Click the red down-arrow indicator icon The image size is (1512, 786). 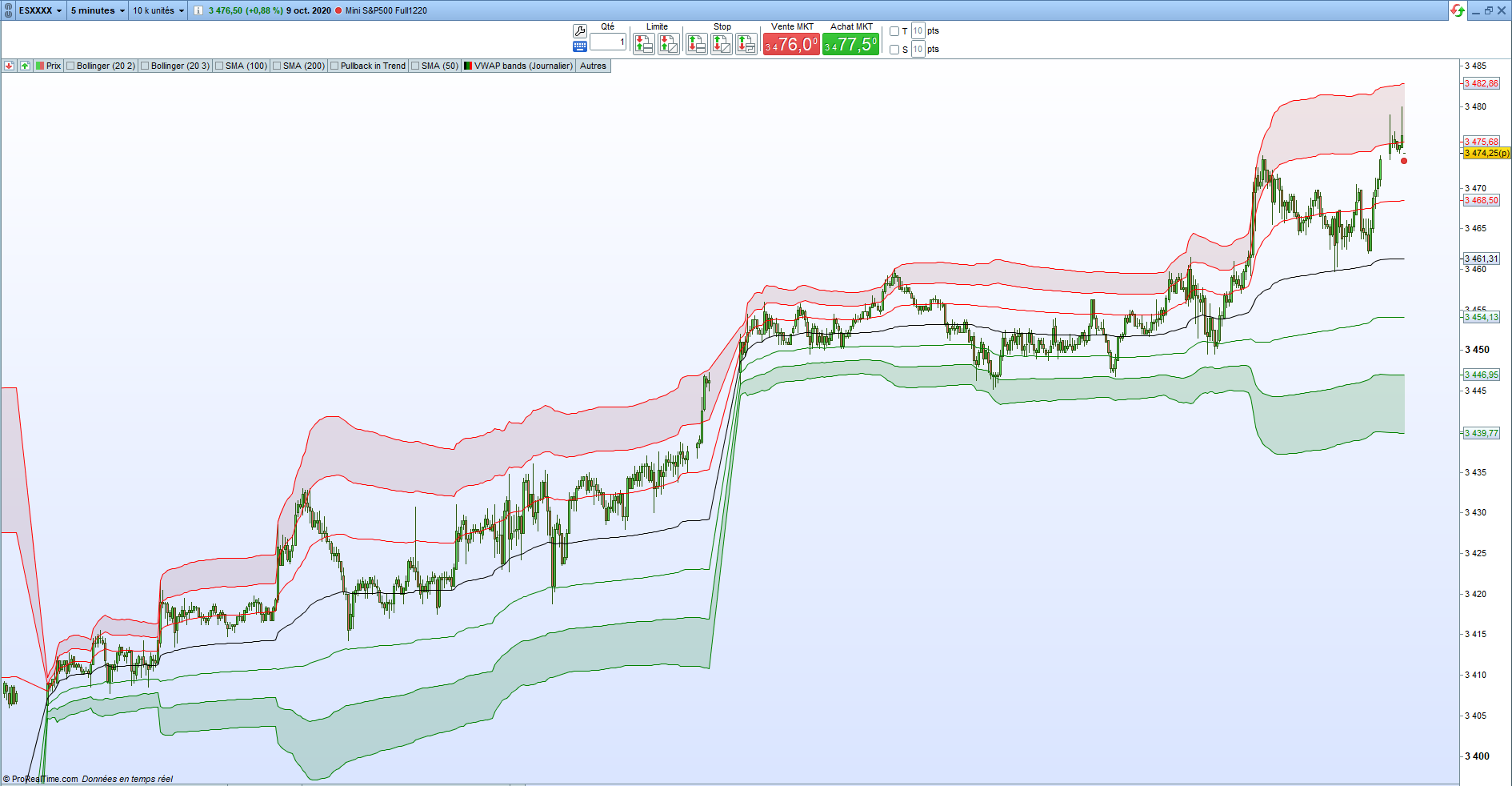[9, 66]
